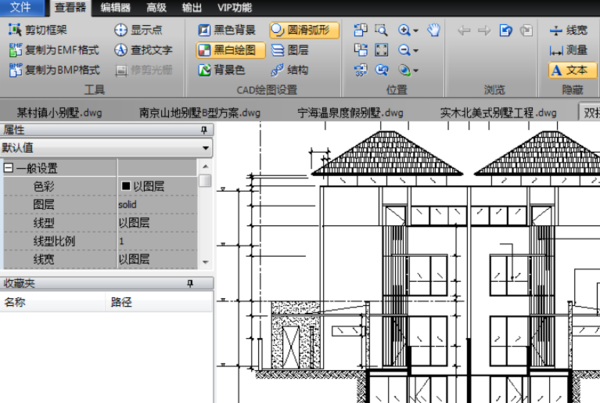Screen dimensions: 600x403
Task: Open the 图层 layers dialog
Action: 290,50
